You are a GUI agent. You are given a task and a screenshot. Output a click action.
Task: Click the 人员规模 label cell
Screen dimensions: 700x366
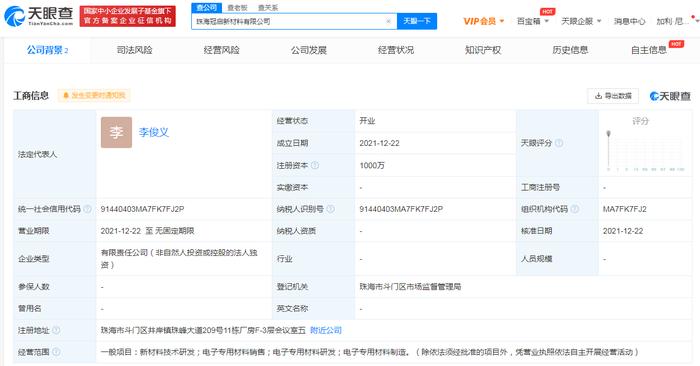pos(557,258)
